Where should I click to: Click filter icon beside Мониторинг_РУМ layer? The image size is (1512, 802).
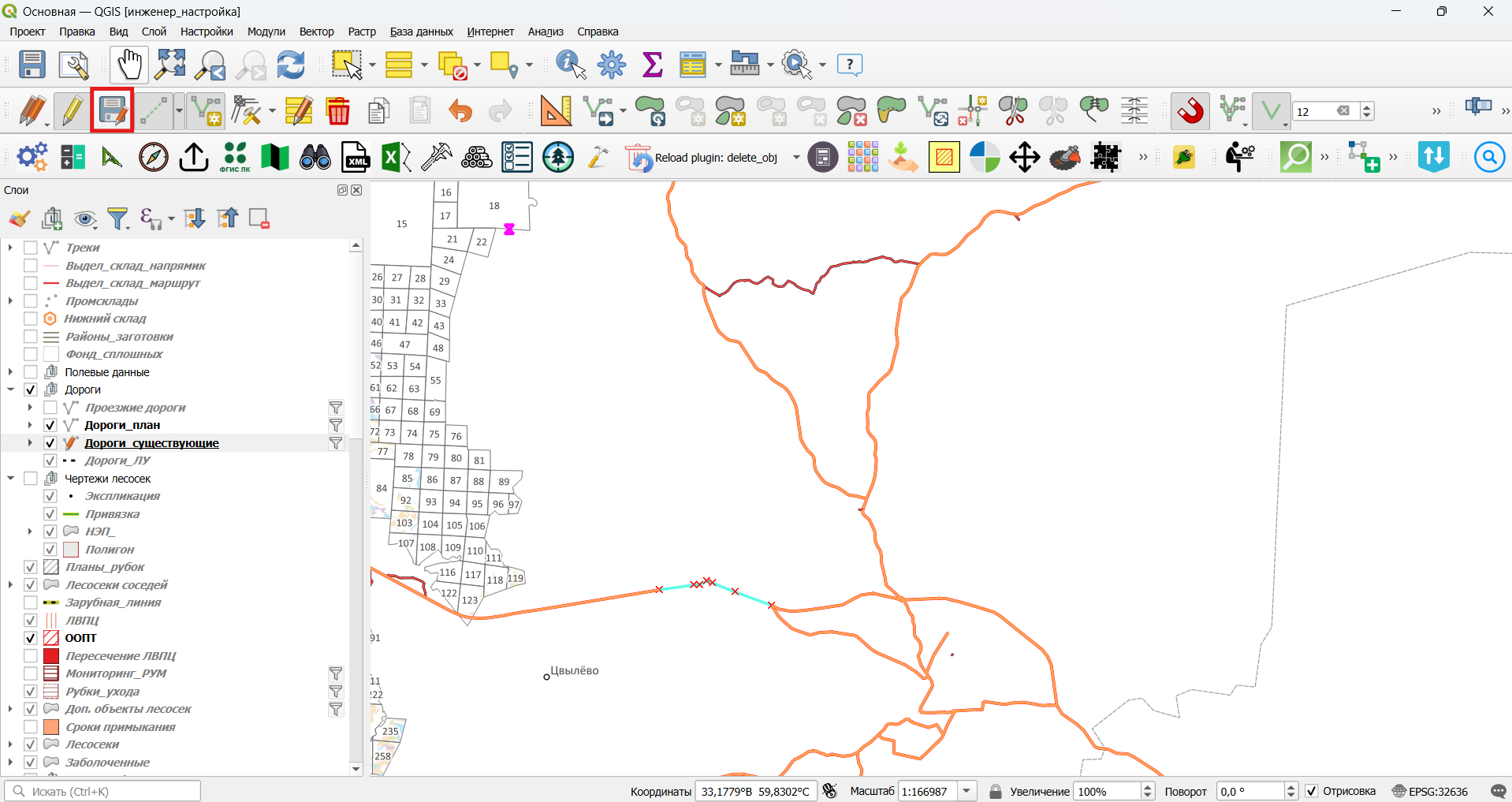click(x=336, y=673)
